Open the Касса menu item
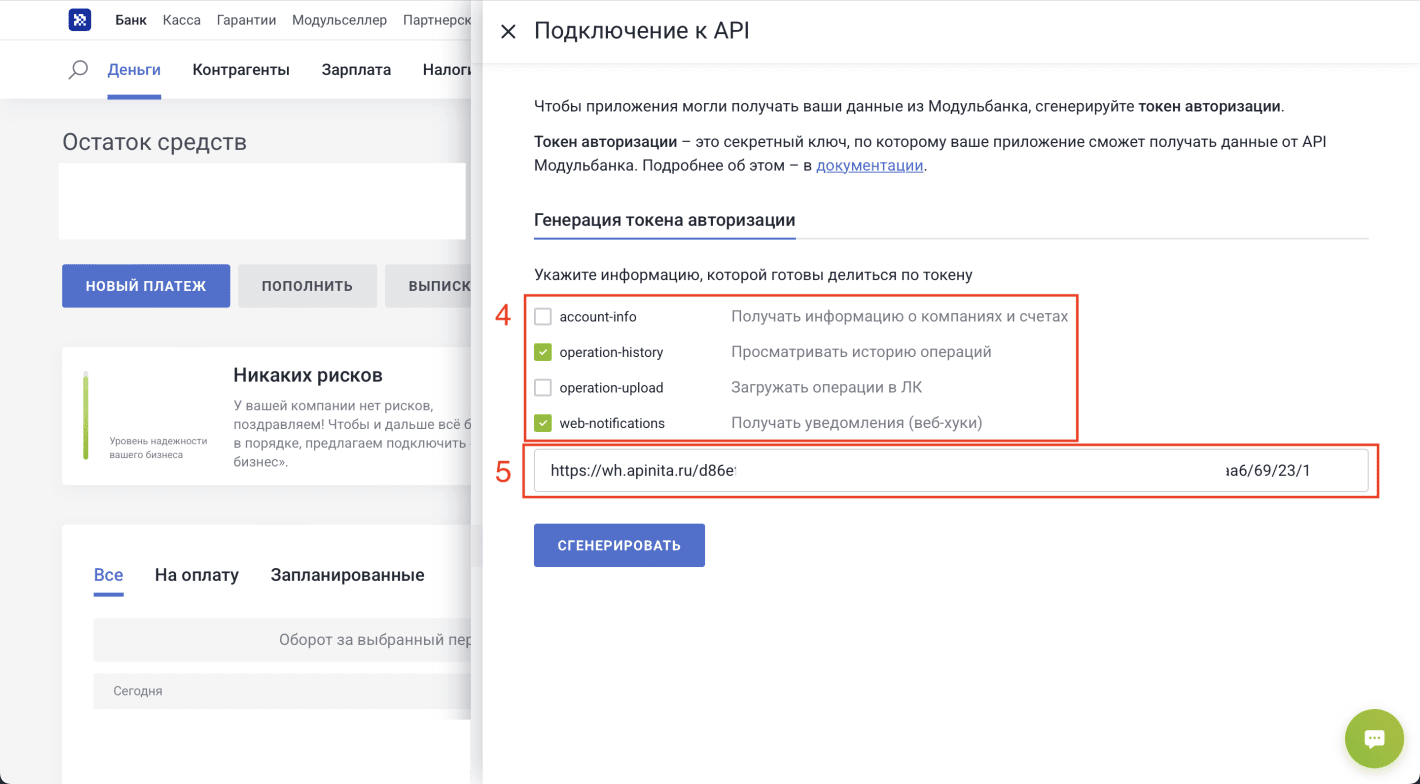The width and height of the screenshot is (1420, 784). tap(181, 19)
